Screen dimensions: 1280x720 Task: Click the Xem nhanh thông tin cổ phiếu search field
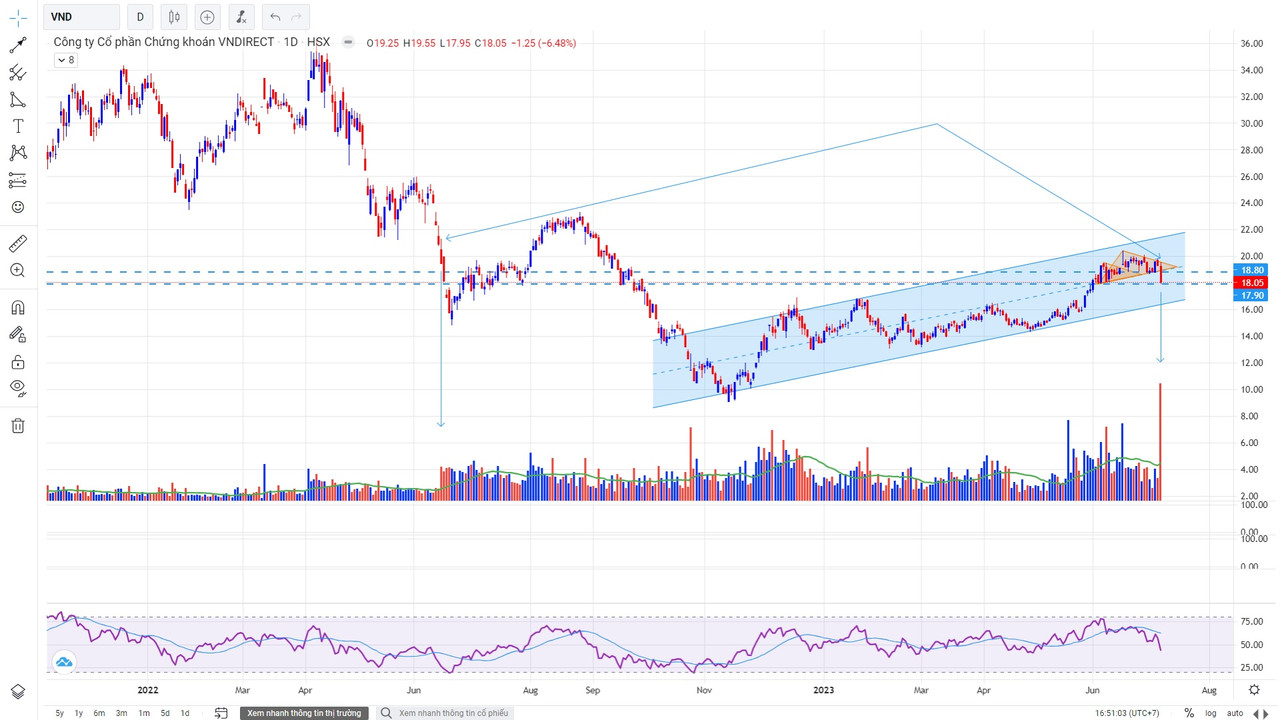click(445, 713)
